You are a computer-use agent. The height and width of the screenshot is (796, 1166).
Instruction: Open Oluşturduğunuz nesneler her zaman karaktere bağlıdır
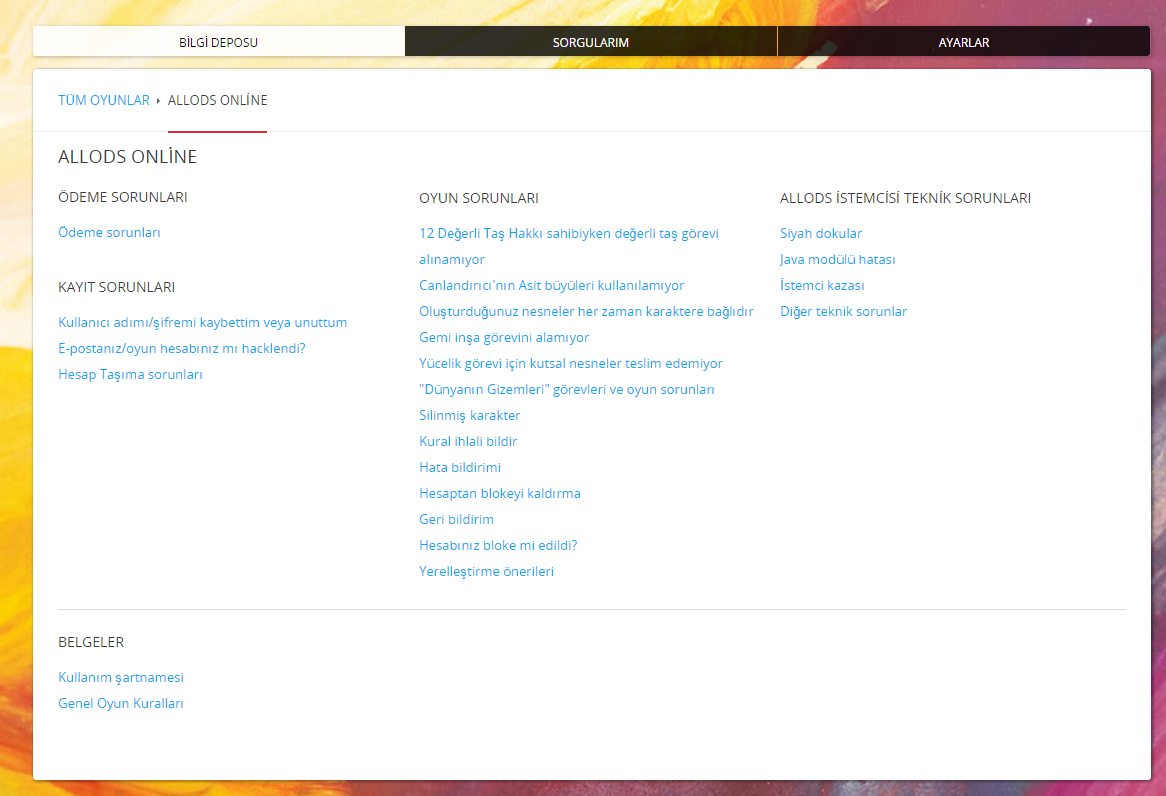tap(586, 312)
